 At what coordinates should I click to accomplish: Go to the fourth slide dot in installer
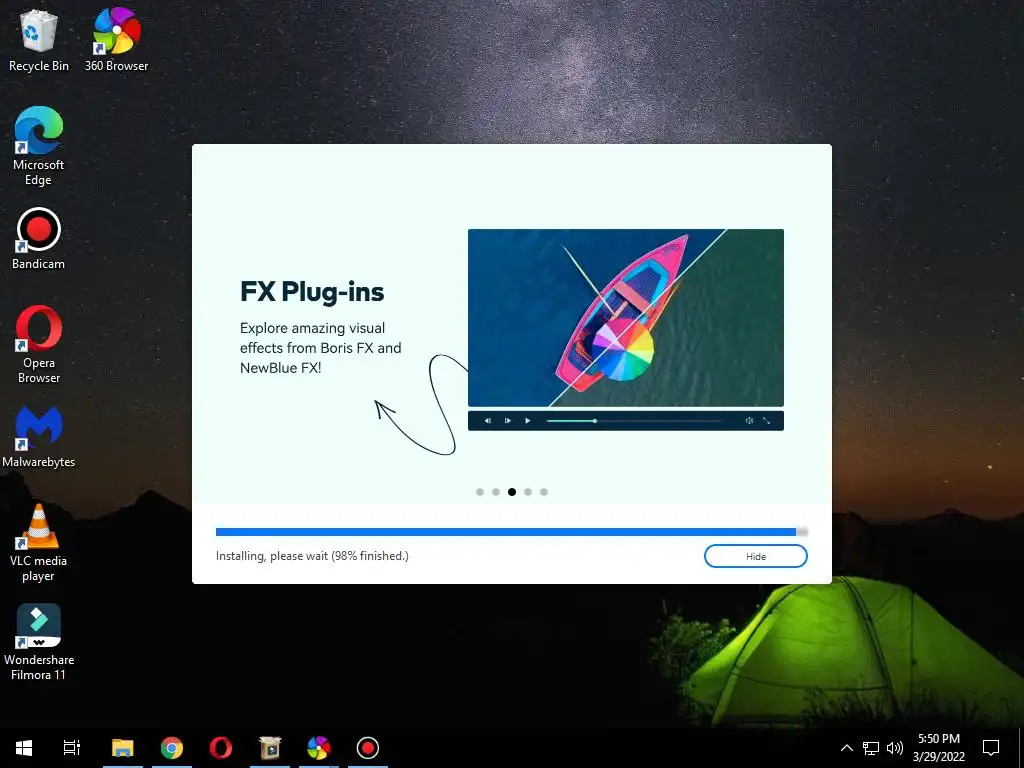[x=528, y=492]
